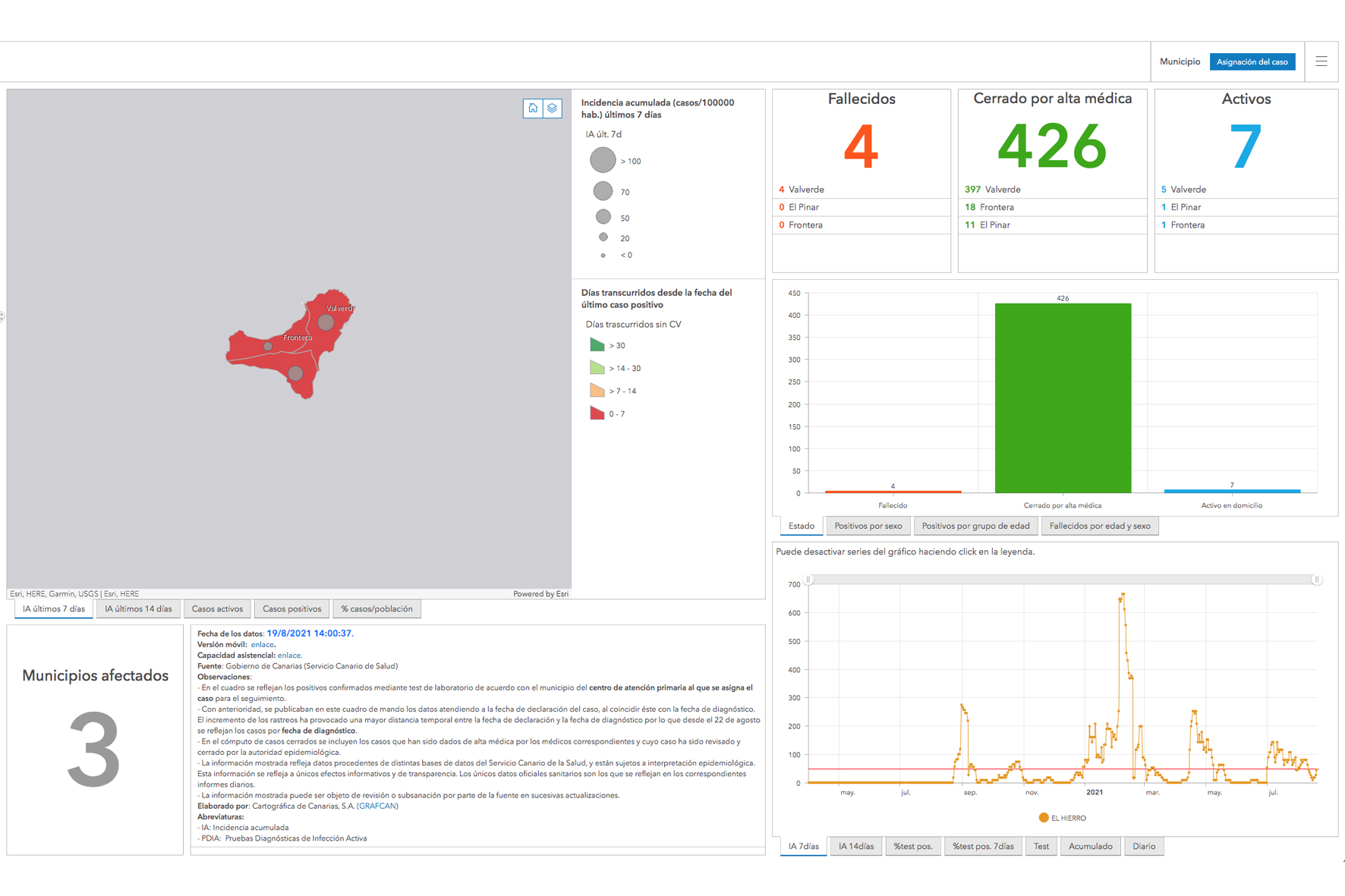The image size is (1345, 896).
Task: Open the hamburger menu in header
Action: 1321,61
